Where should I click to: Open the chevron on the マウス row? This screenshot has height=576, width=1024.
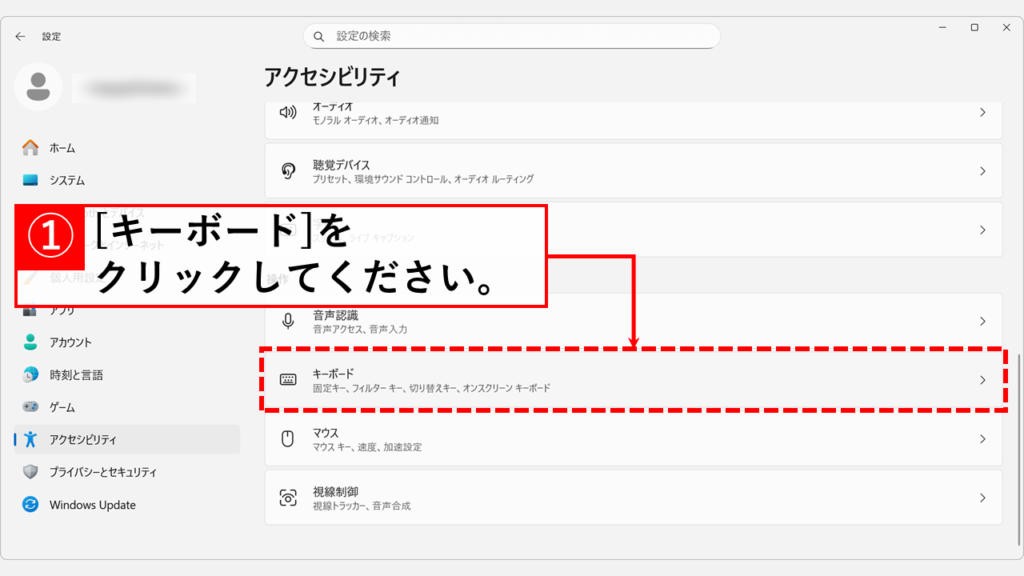point(982,439)
